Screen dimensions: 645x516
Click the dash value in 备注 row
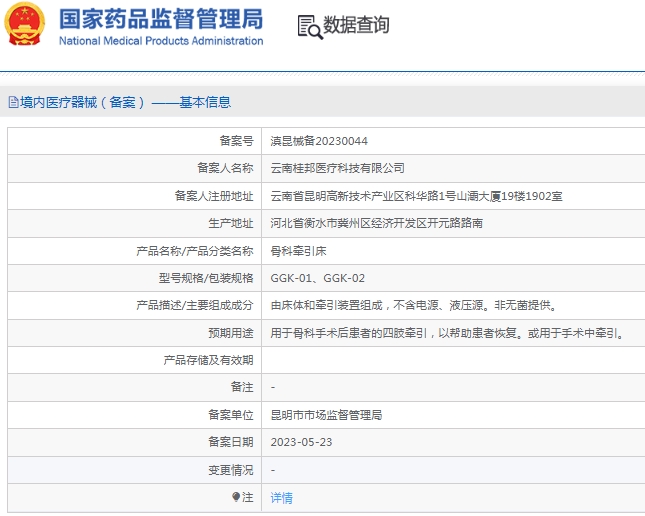tap(273, 387)
